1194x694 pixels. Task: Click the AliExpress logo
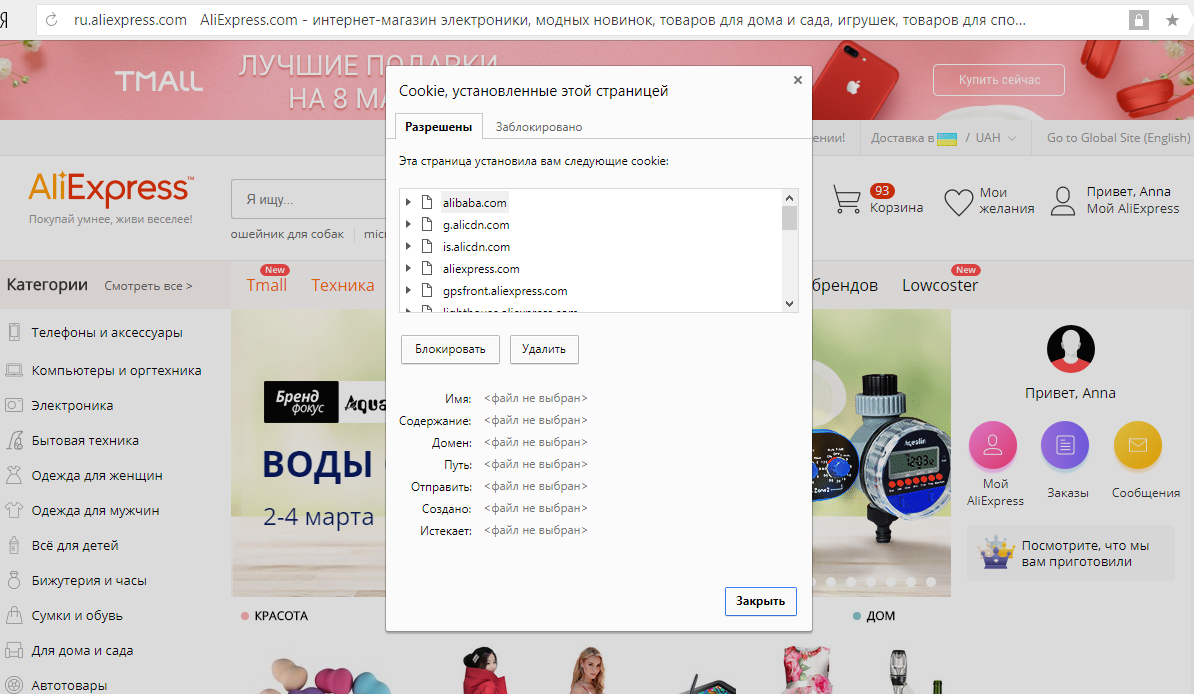pos(111,189)
